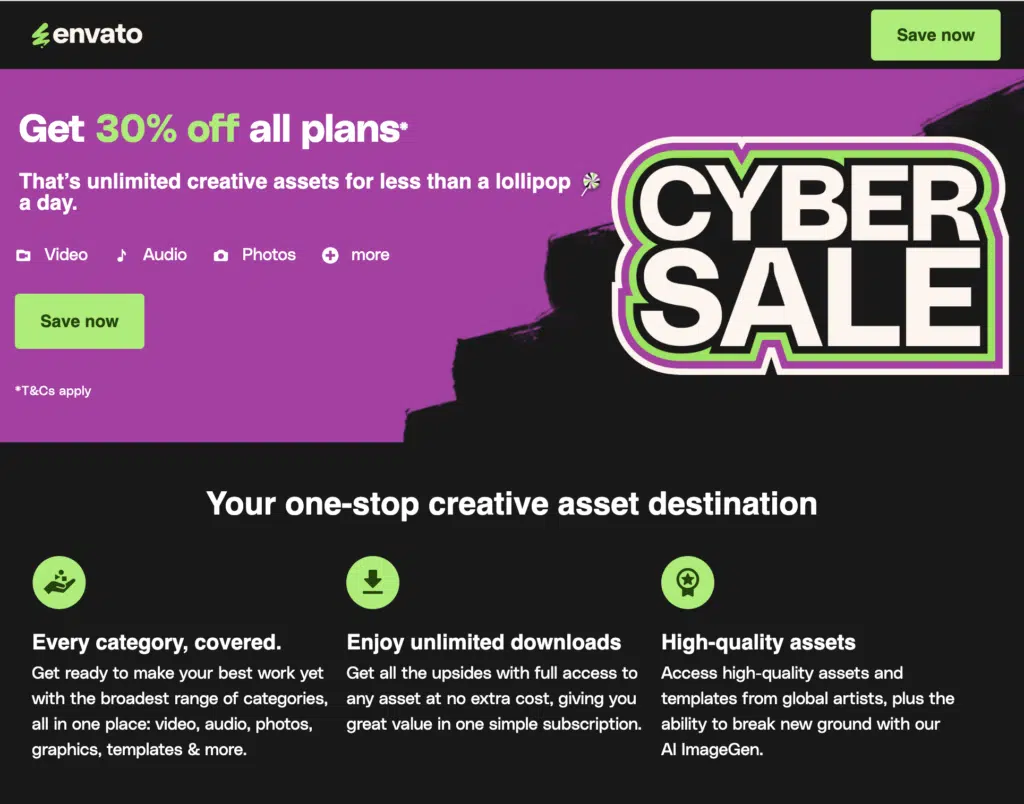
Task: Click the Envato logo in the header
Action: click(x=87, y=35)
